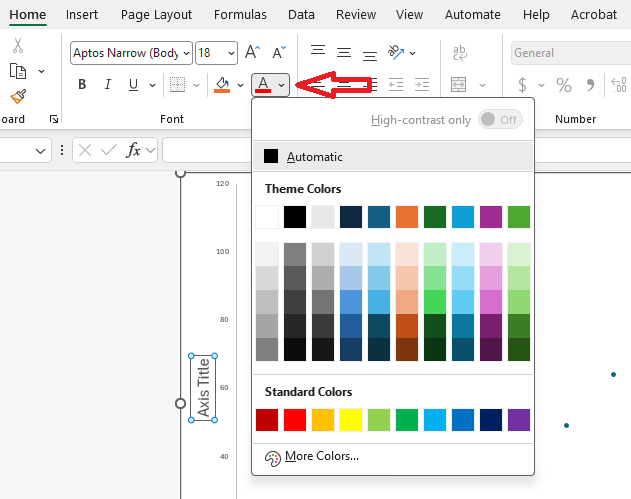Toggle Italic formatting
The height and width of the screenshot is (499, 631).
107,85
